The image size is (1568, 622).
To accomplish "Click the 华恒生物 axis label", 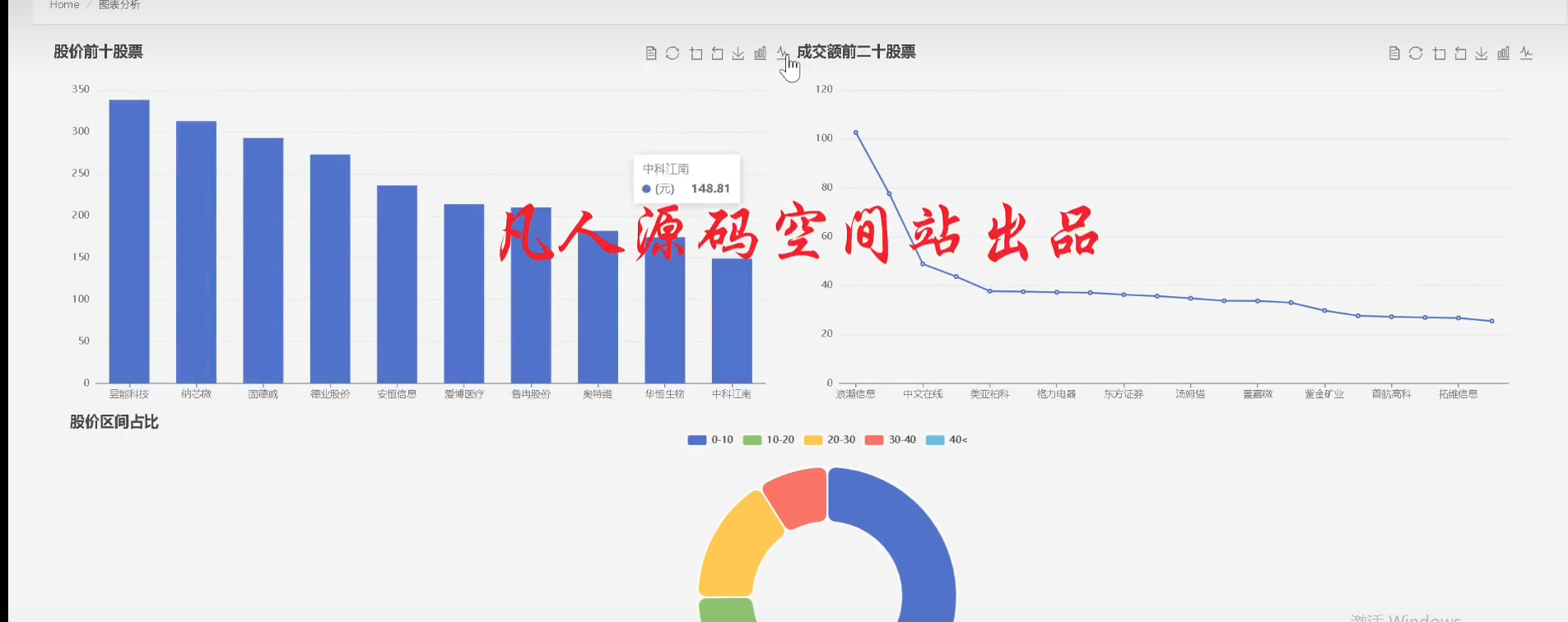I will [x=665, y=394].
